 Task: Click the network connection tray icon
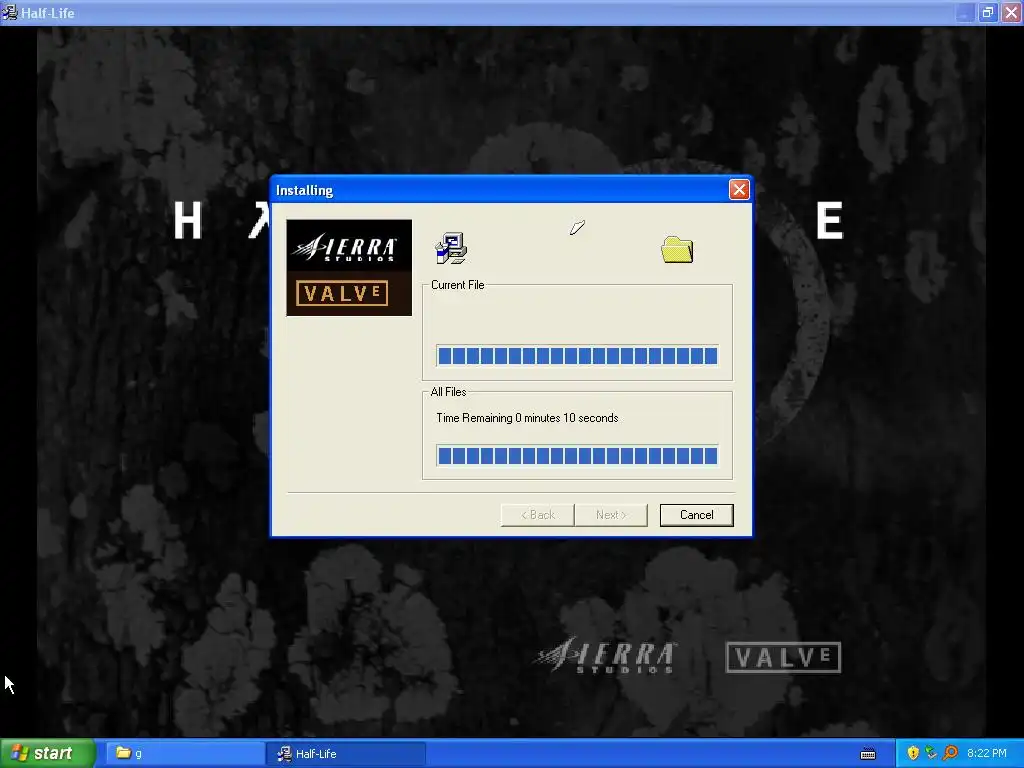tap(931, 753)
